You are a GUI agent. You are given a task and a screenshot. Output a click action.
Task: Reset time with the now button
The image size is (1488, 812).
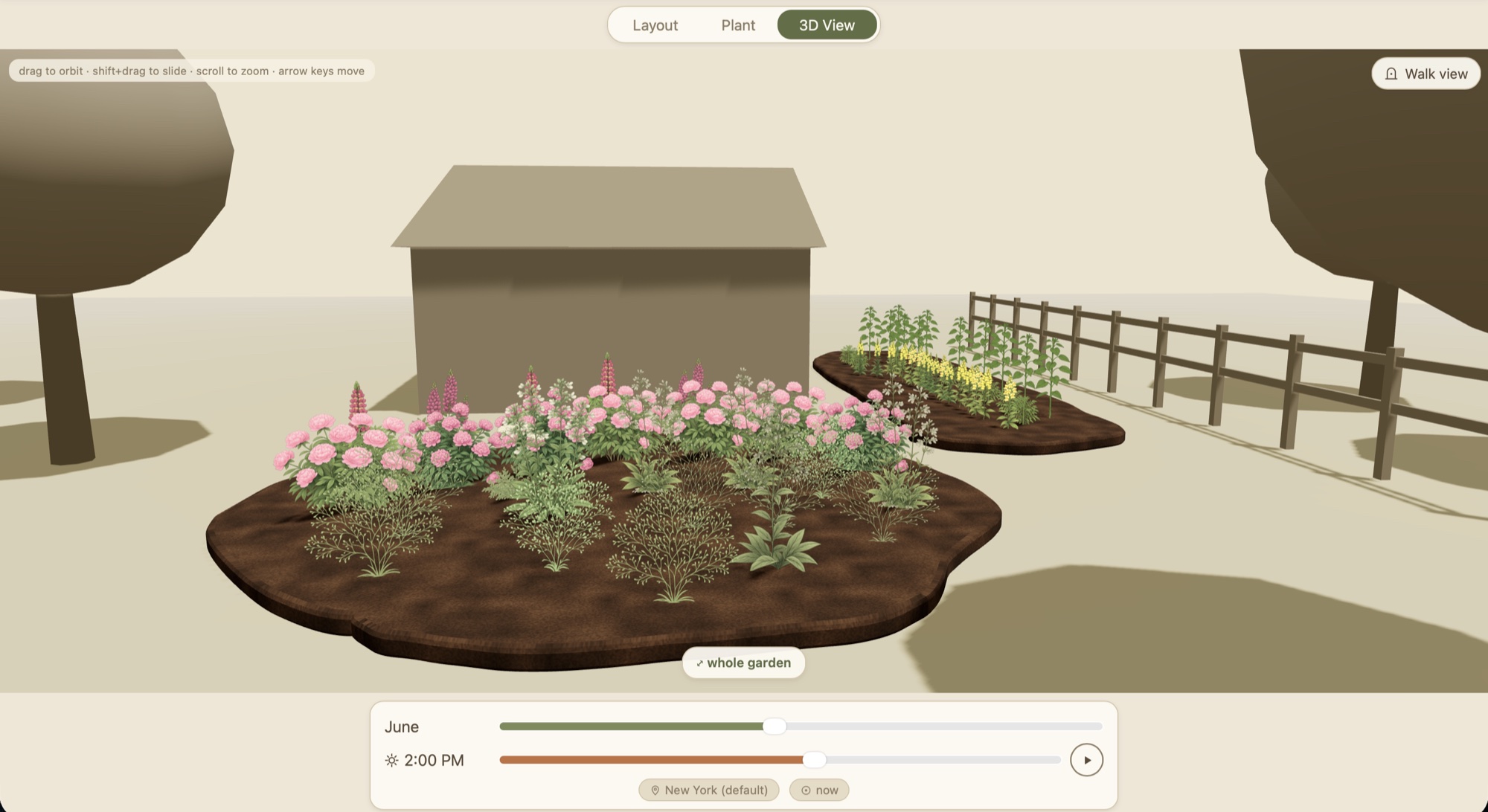(x=819, y=790)
